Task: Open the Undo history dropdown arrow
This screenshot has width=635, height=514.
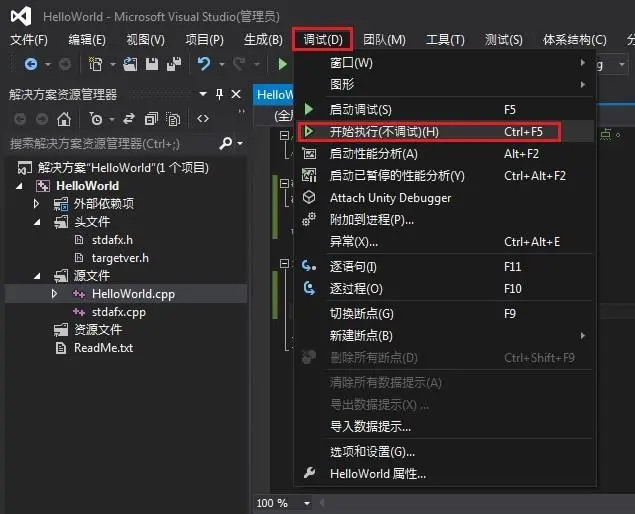Action: click(x=222, y=64)
